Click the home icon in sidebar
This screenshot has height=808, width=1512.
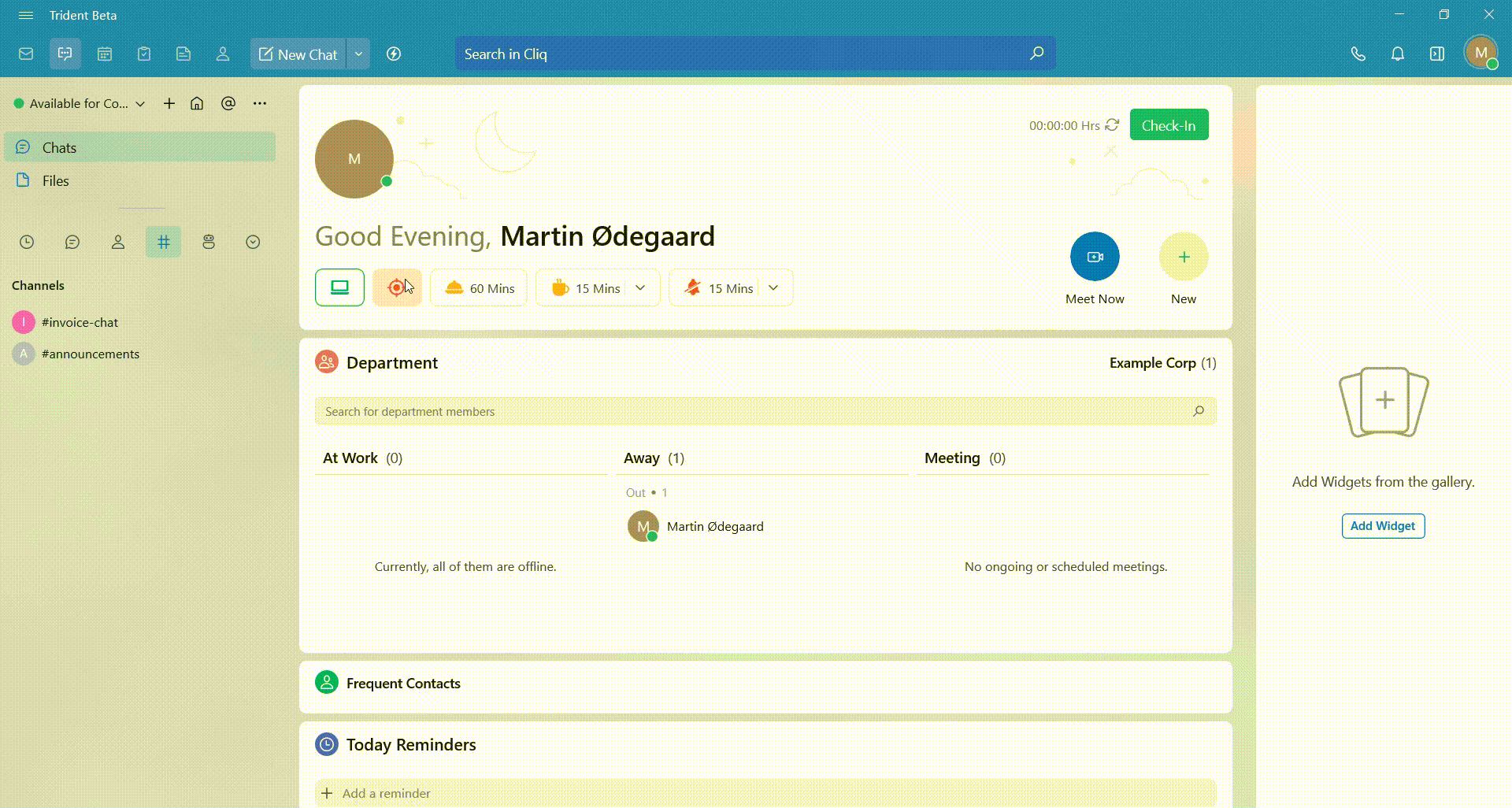coord(197,104)
